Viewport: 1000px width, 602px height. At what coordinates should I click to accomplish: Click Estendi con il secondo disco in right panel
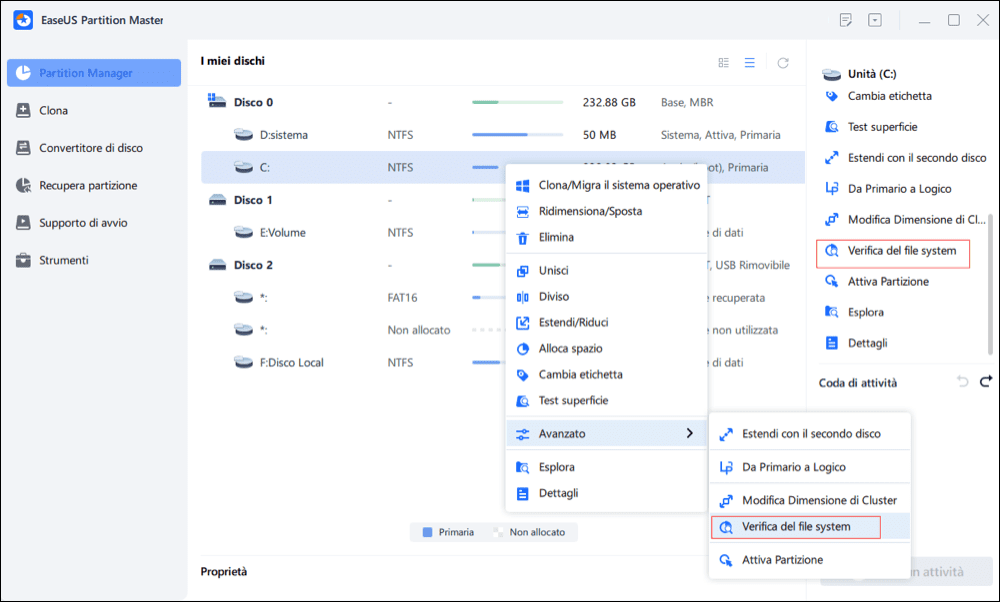(x=905, y=158)
